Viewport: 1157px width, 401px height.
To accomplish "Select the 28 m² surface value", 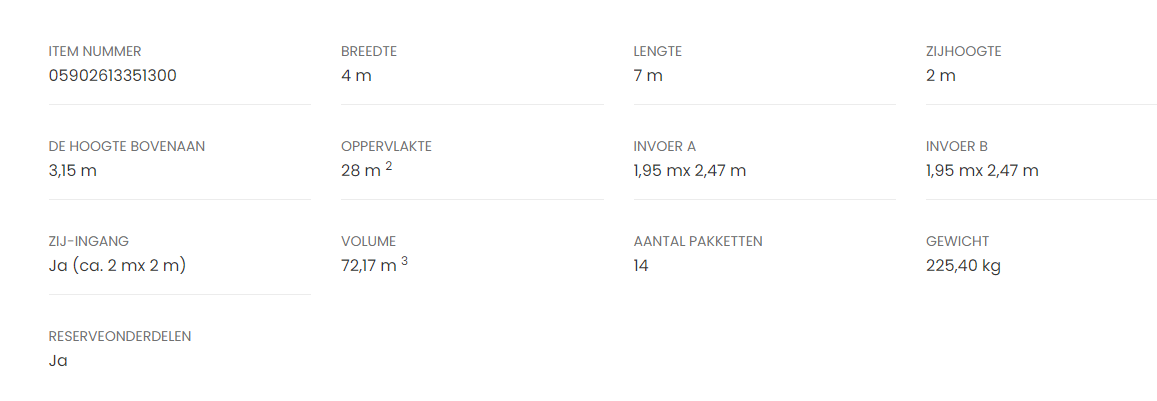I will pyautogui.click(x=366, y=171).
